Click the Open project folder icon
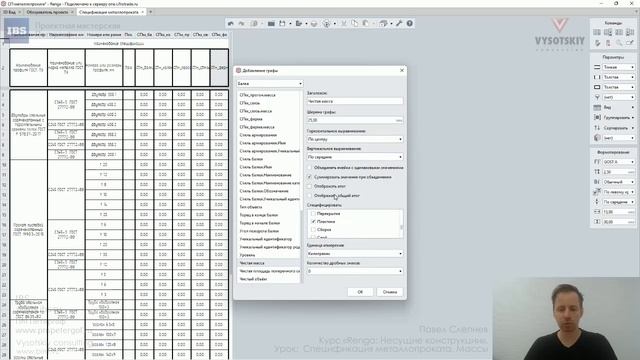The height and width of the screenshot is (360, 640). pos(271,24)
